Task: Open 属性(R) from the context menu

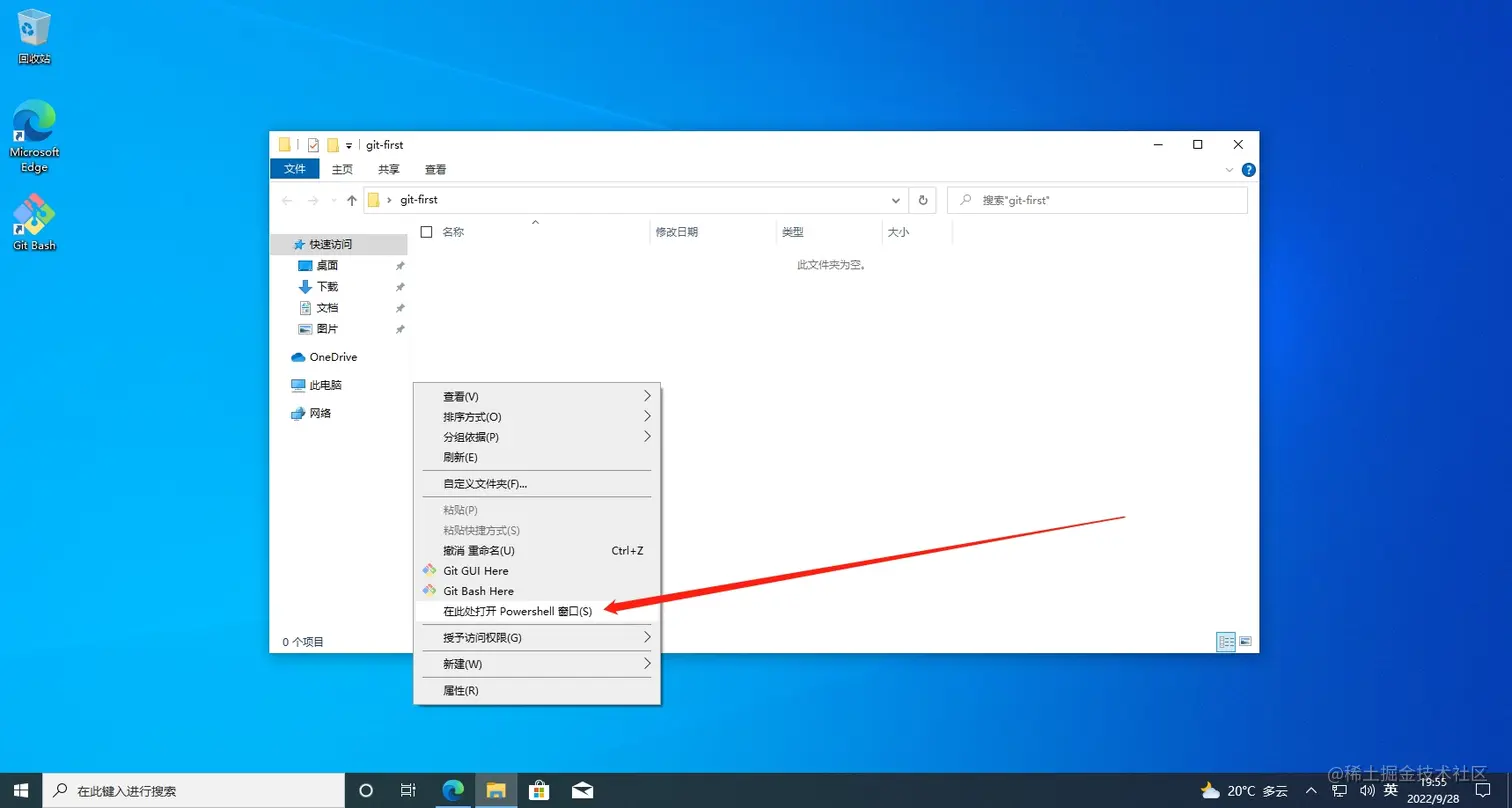Action: (x=537, y=690)
